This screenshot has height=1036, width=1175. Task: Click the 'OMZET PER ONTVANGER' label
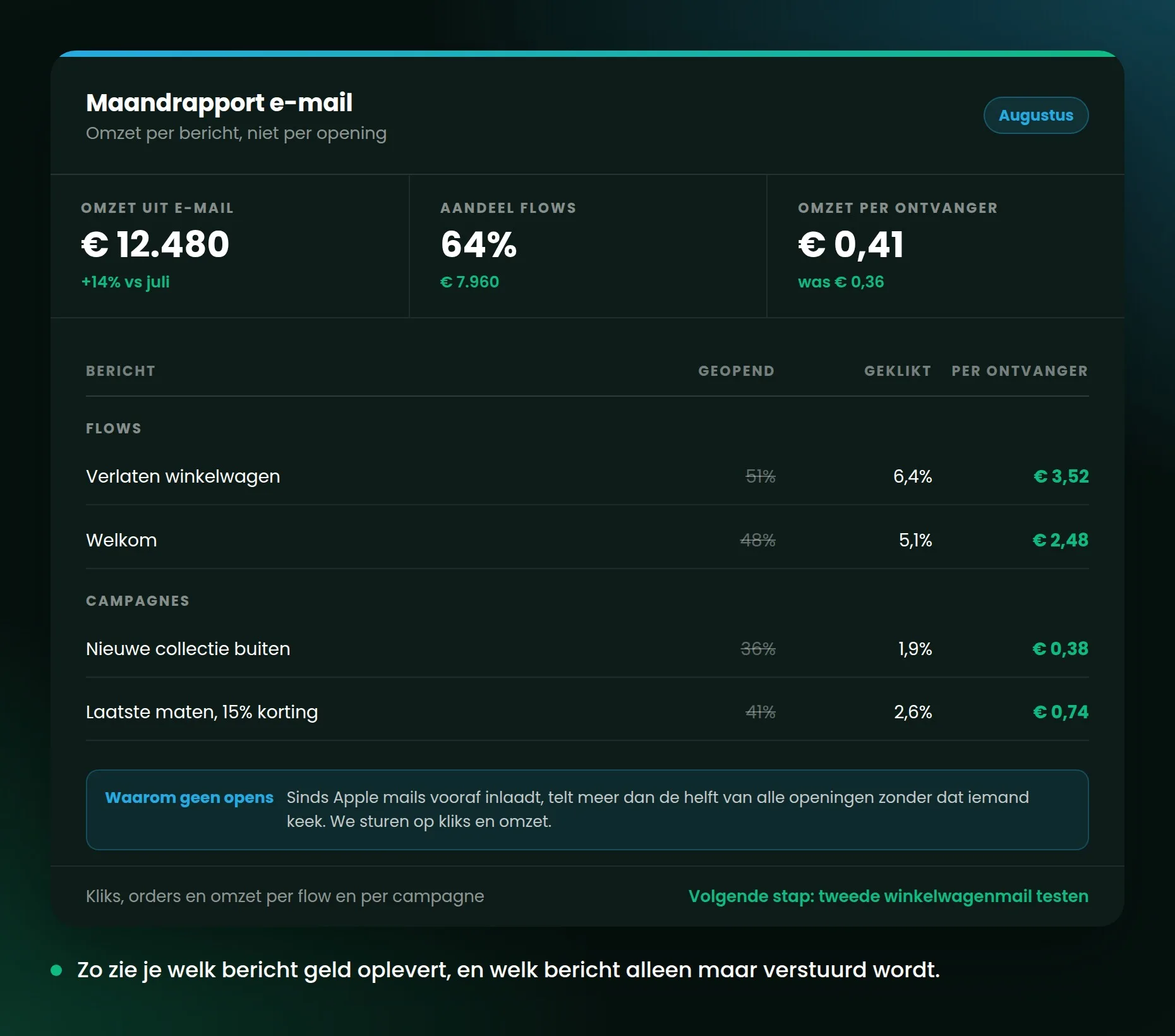point(898,208)
